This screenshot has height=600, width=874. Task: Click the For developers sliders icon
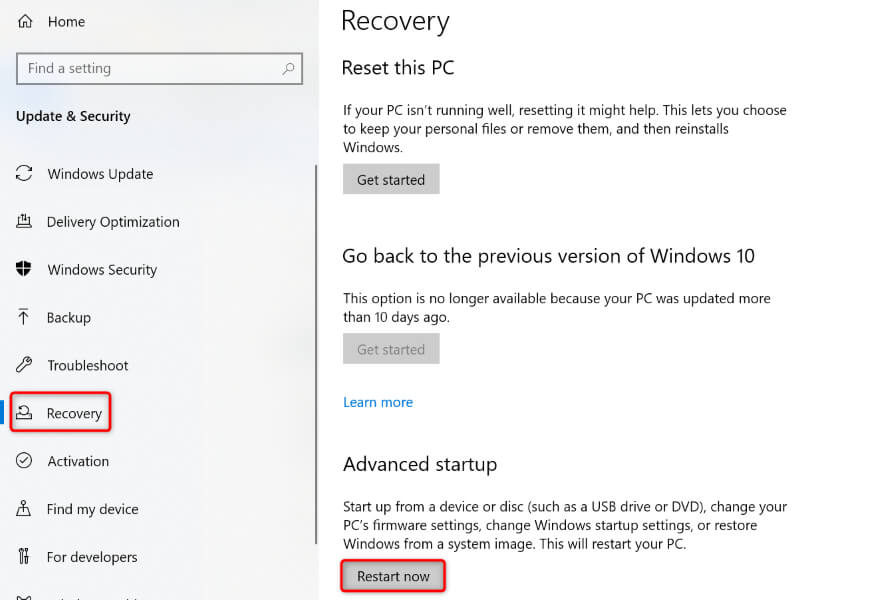click(25, 557)
